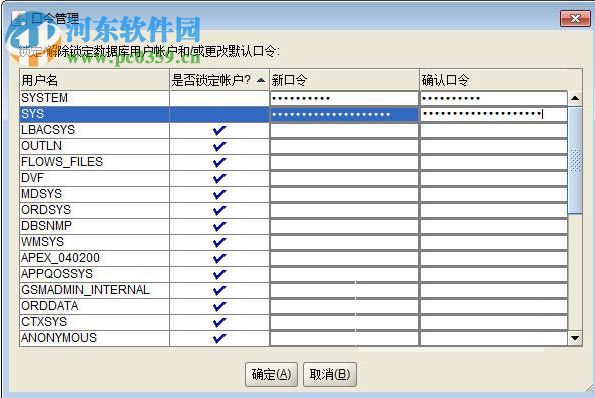Close the 口令管理 dialog window
The width and height of the screenshot is (595, 398).
pyautogui.click(x=575, y=18)
